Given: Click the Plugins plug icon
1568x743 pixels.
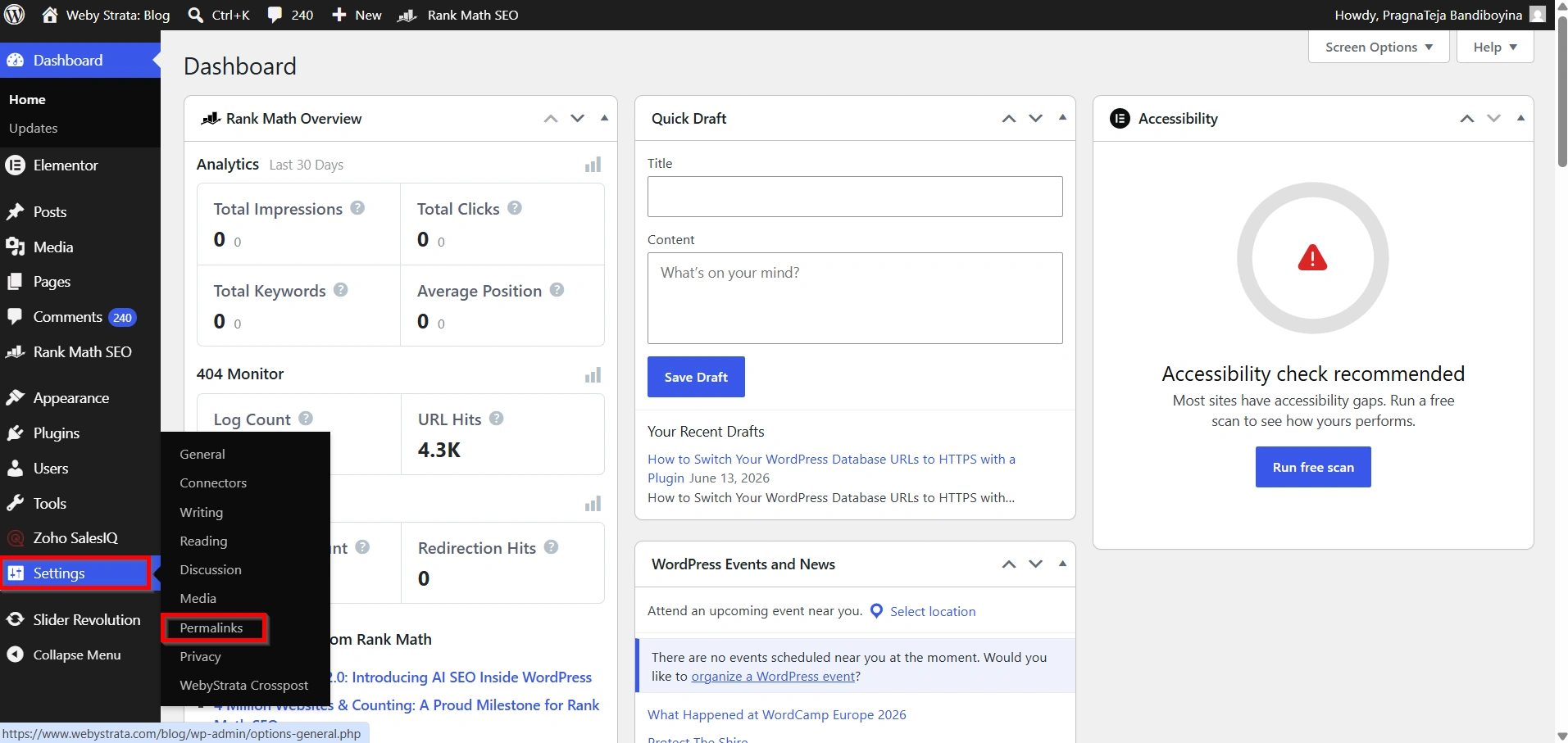Looking at the screenshot, I should pos(15,433).
